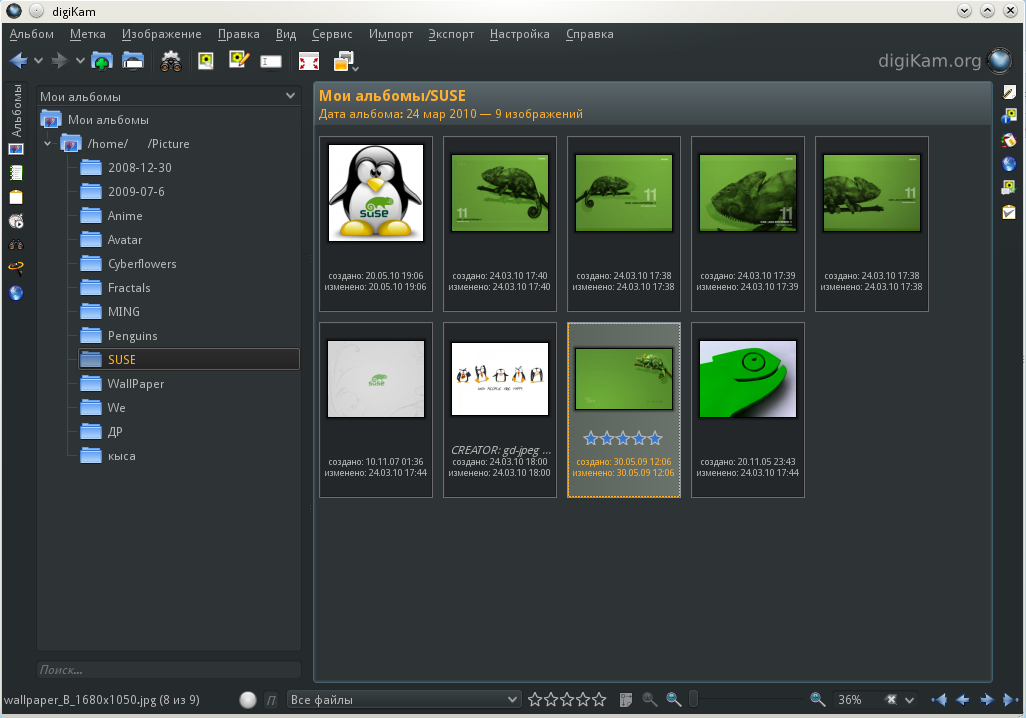Viewport: 1026px width, 718px height.
Task: Click the five-star rating on selected thumbnail
Action: coord(624,438)
